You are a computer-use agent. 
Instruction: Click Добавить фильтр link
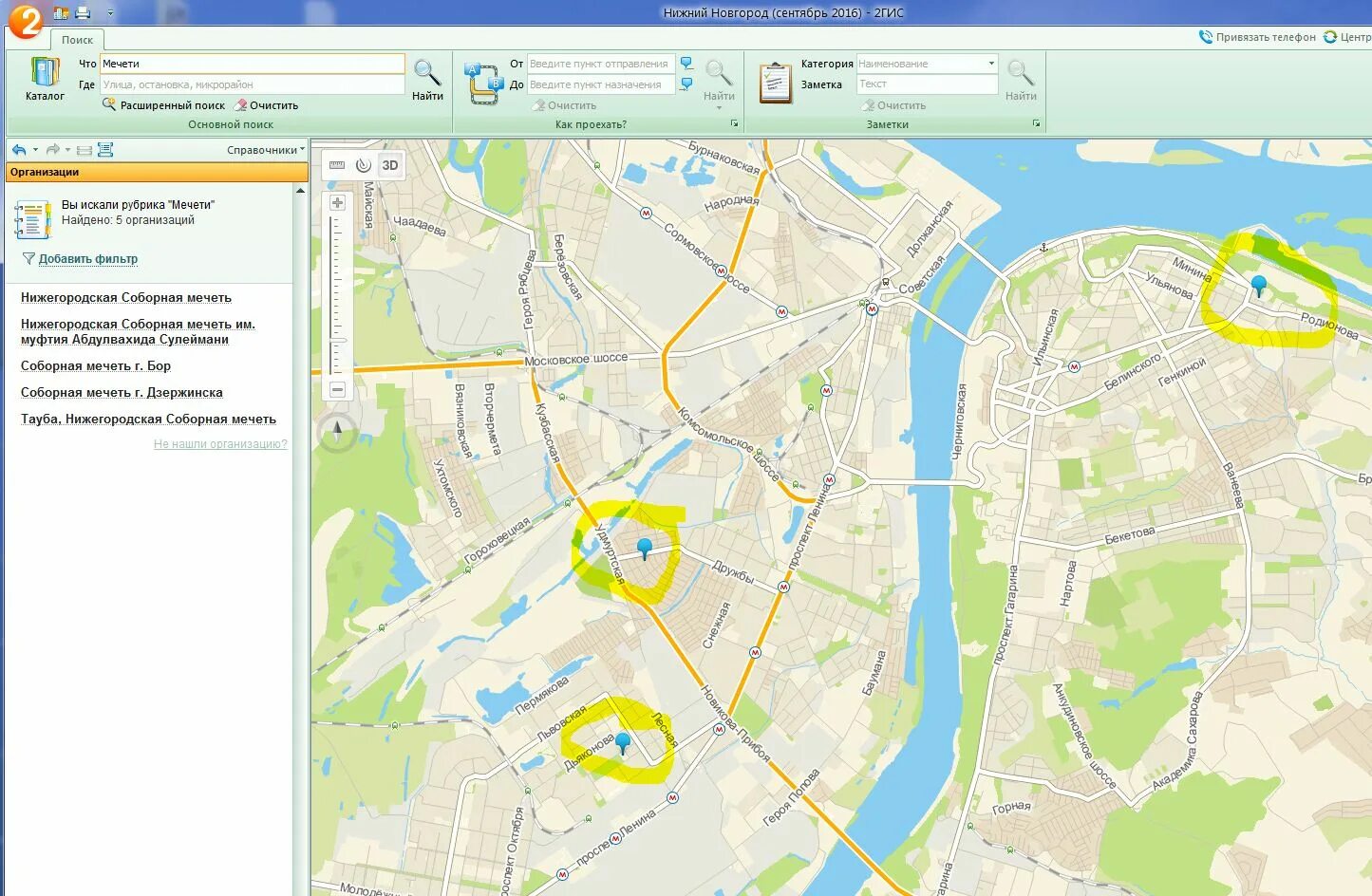pos(88,258)
